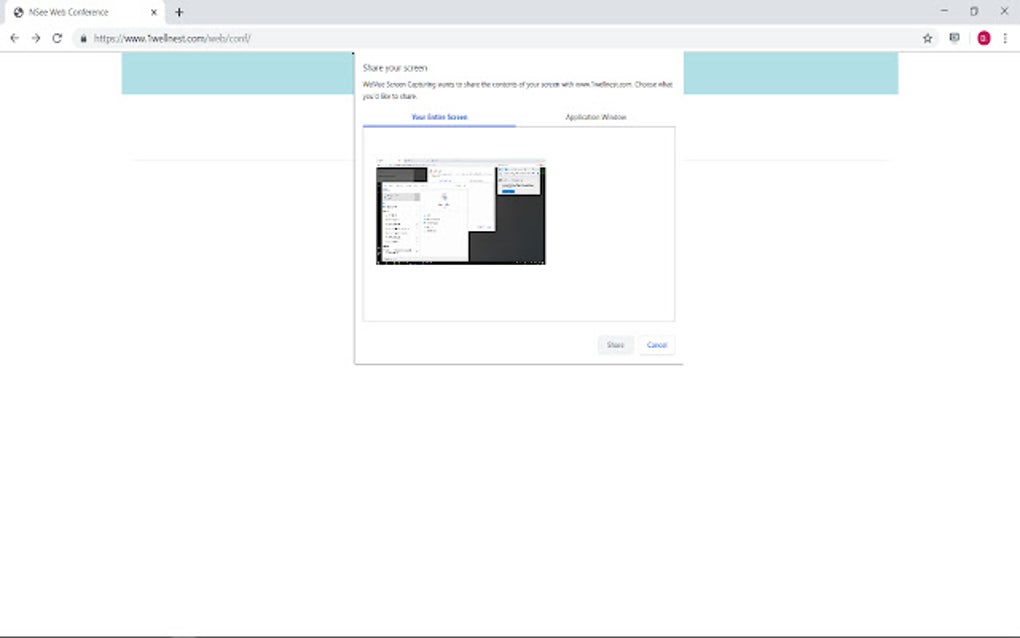Image resolution: width=1020 pixels, height=638 pixels.
Task: Restore down the Chrome browser window
Action: (x=974, y=11)
